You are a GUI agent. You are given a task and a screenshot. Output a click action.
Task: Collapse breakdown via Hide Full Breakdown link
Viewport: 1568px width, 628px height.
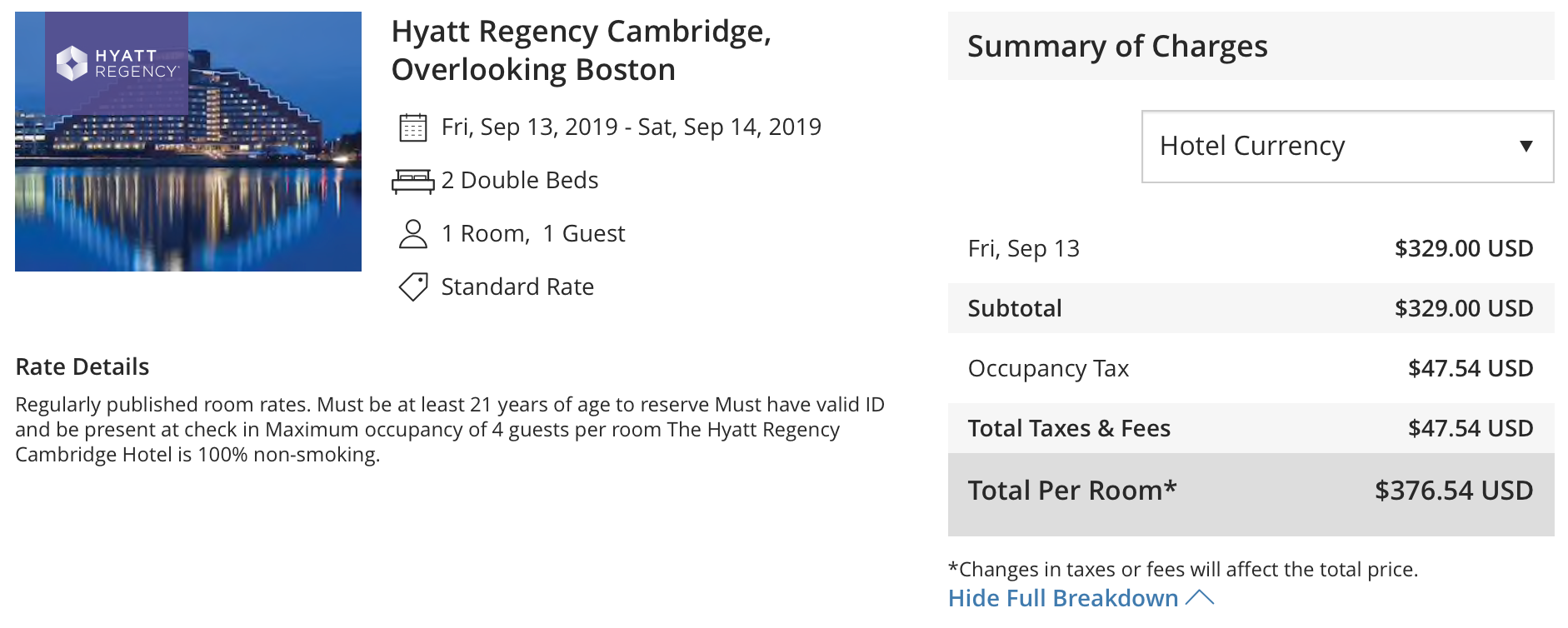click(1063, 598)
